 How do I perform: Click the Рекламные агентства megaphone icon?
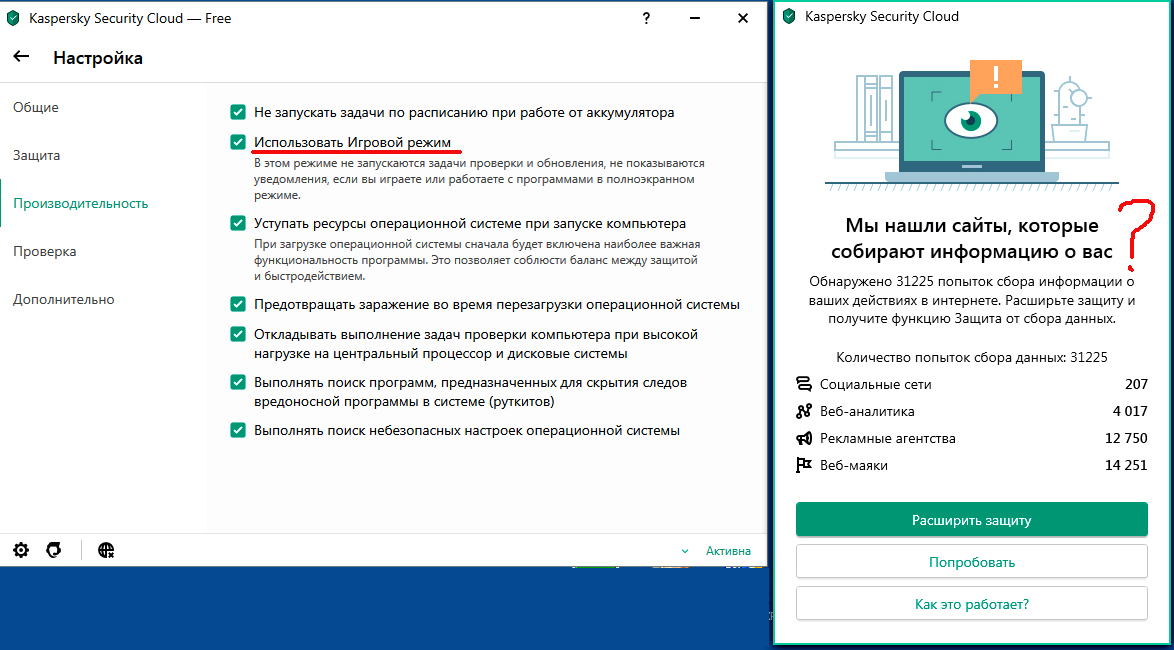tap(803, 438)
